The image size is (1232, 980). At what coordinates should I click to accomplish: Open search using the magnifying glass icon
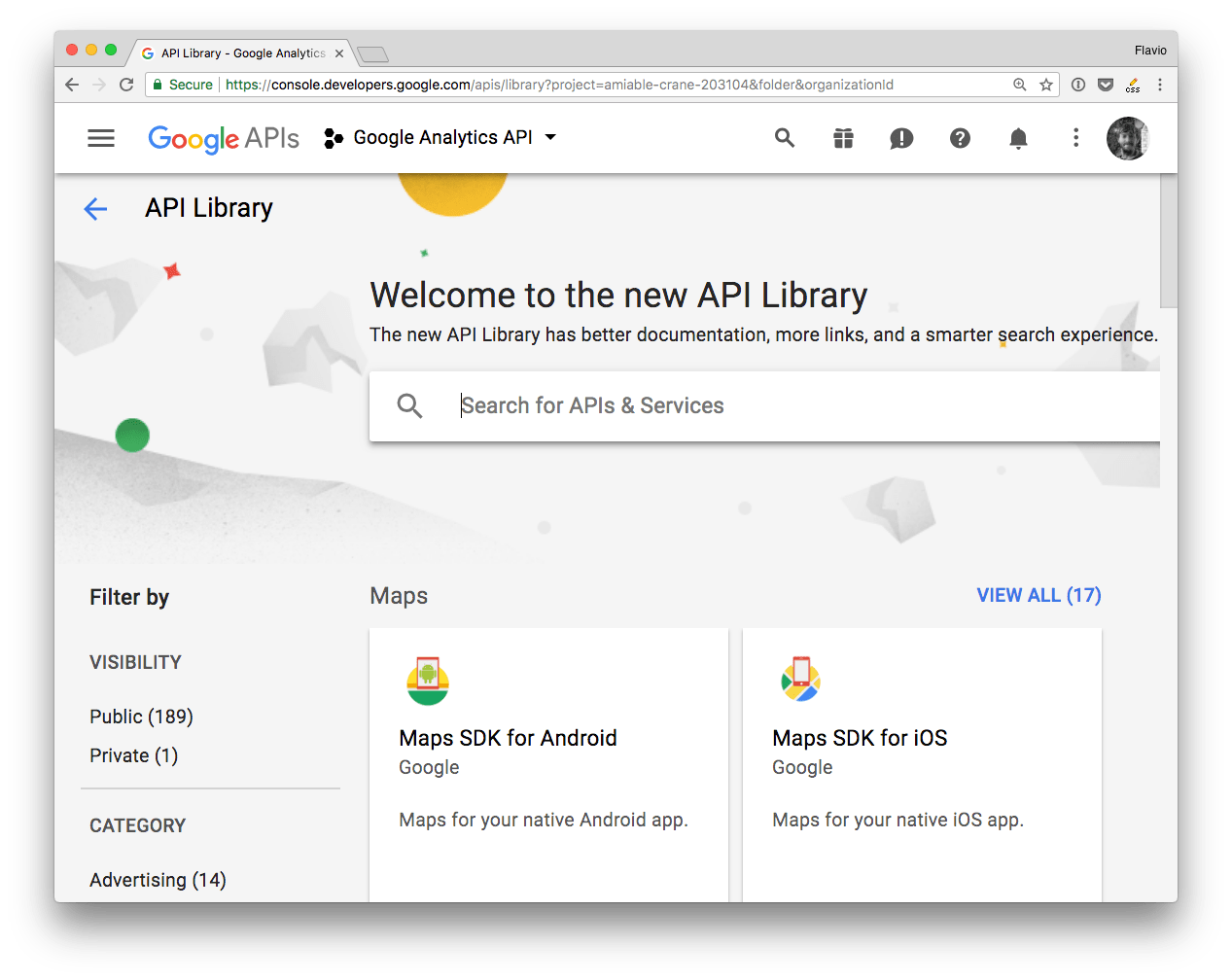click(x=785, y=138)
